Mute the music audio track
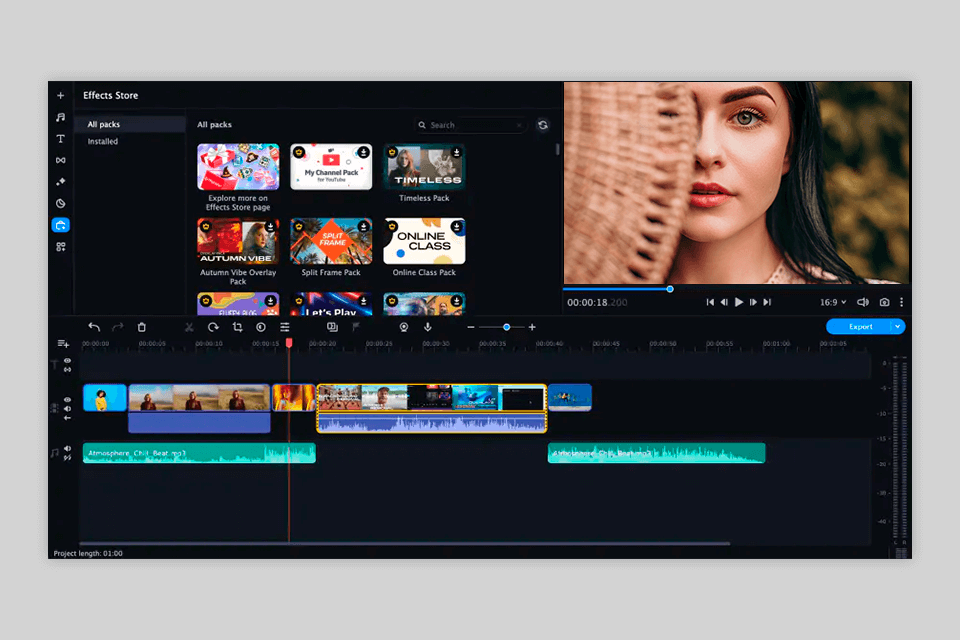 point(67,448)
